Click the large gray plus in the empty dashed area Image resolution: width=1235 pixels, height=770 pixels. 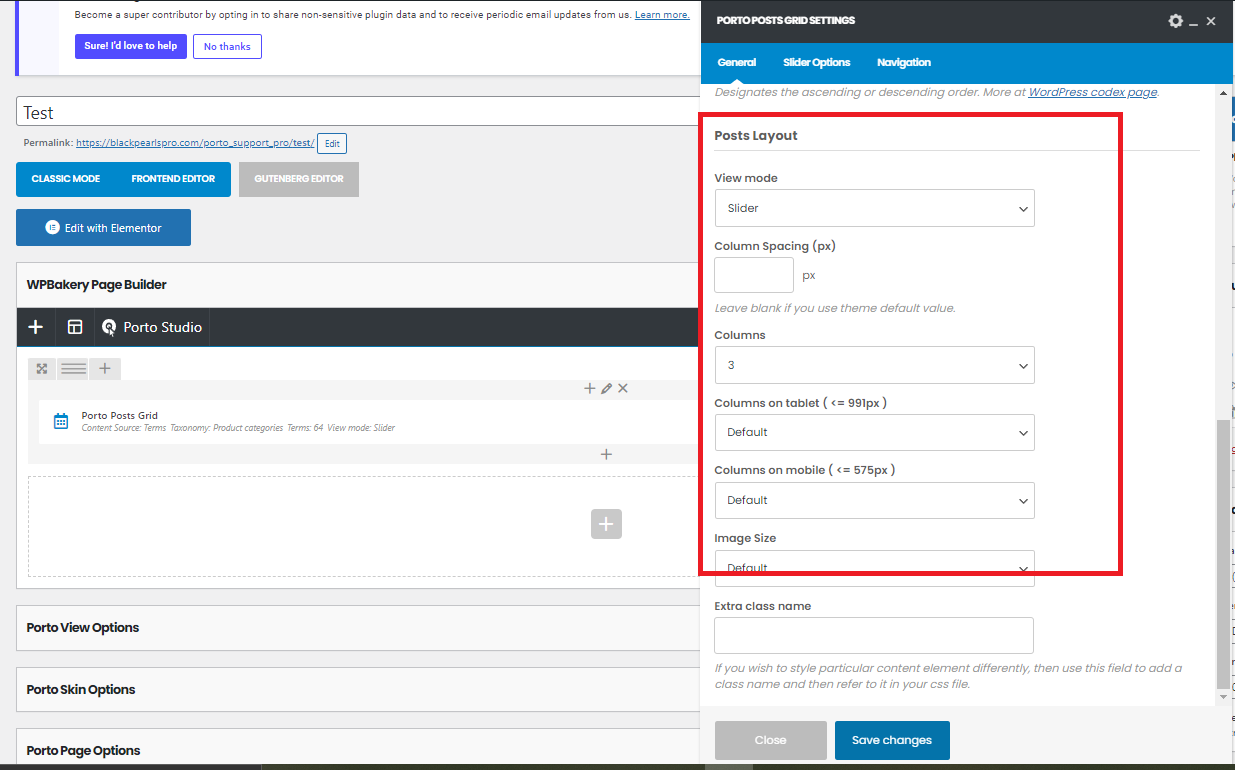point(606,524)
